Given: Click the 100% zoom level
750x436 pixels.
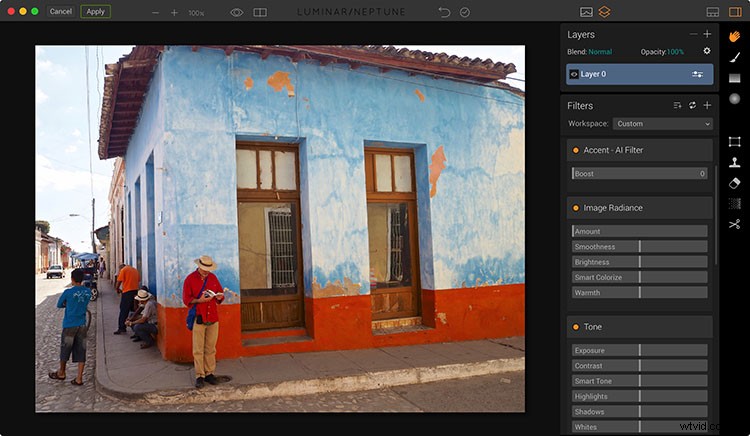Looking at the screenshot, I should tap(196, 13).
